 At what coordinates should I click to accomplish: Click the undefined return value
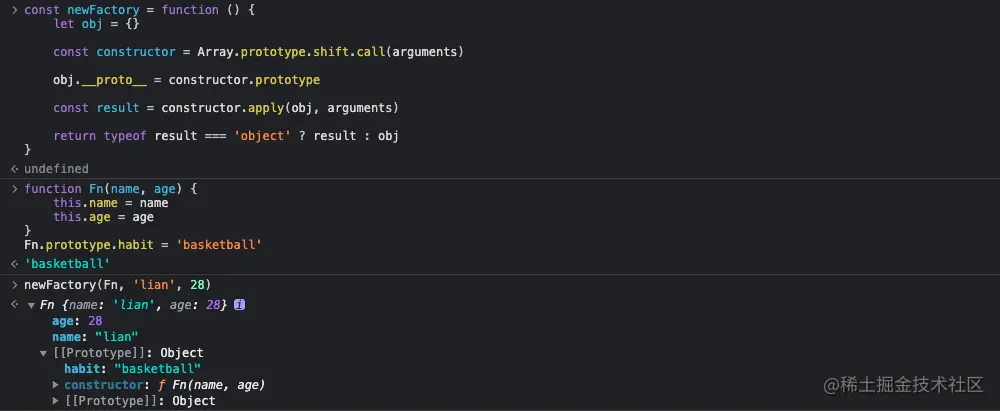tap(56, 169)
